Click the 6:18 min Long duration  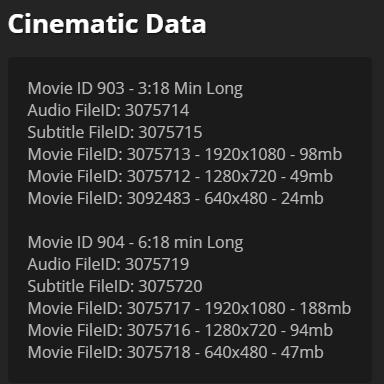click(x=191, y=243)
